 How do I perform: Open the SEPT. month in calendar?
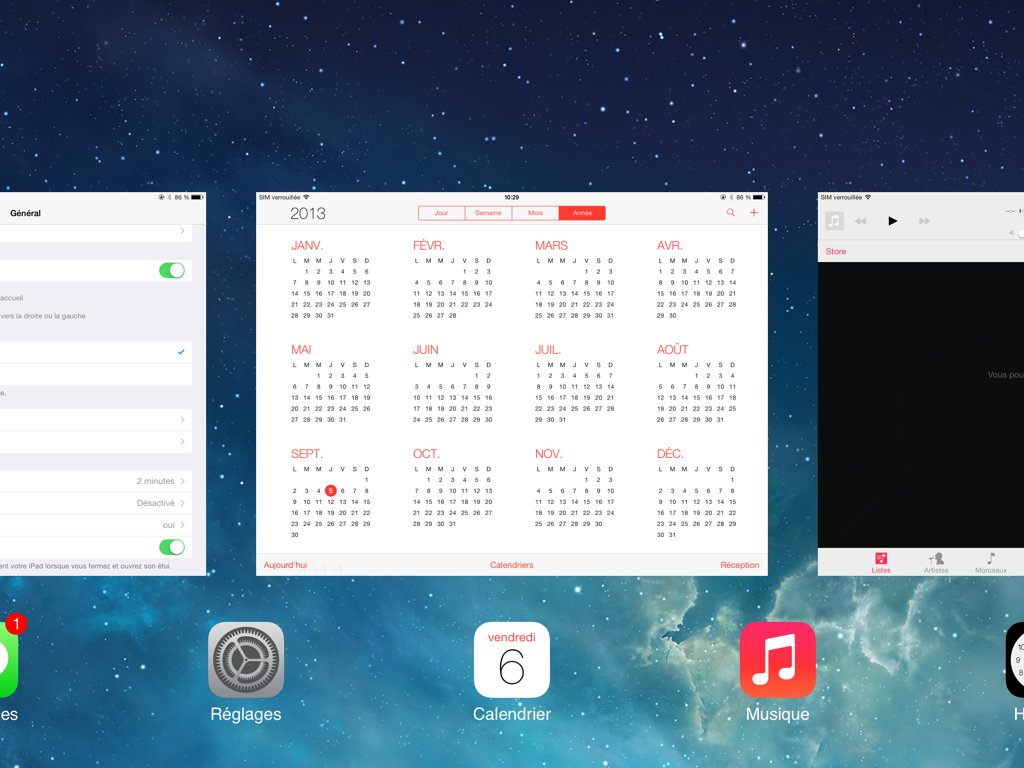[x=330, y=494]
